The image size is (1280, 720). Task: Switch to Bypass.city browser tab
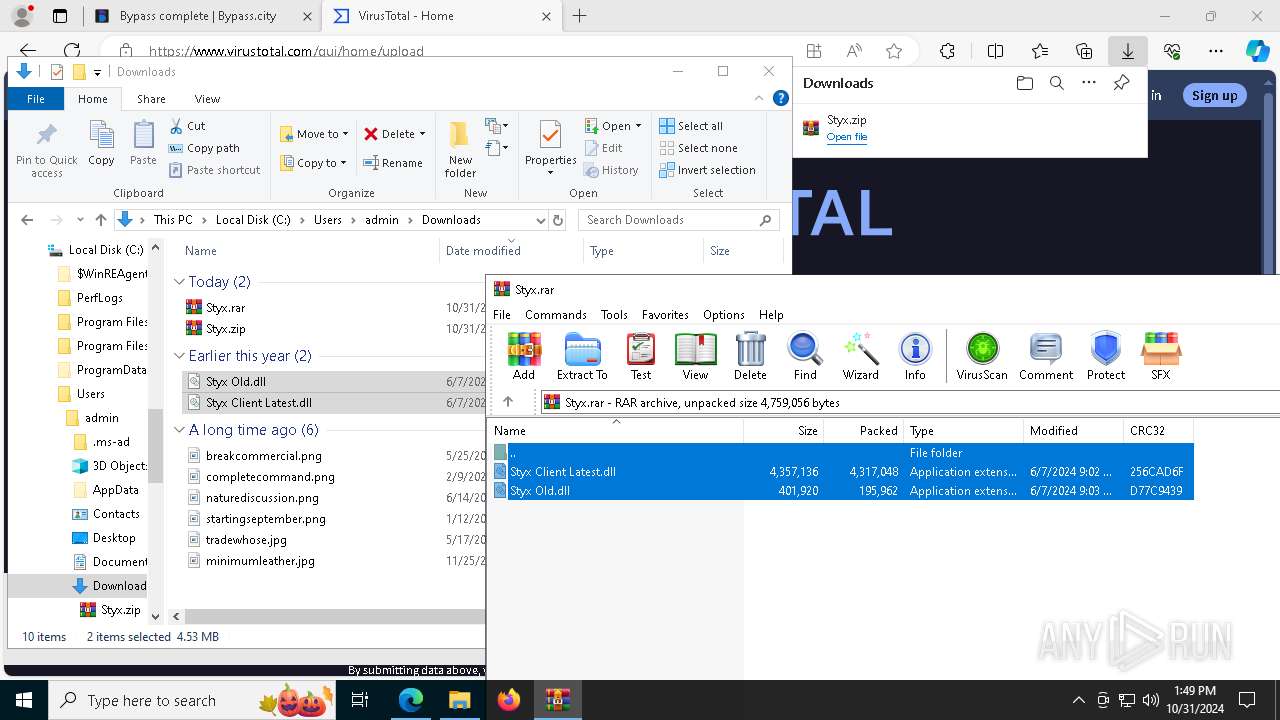pyautogui.click(x=202, y=16)
